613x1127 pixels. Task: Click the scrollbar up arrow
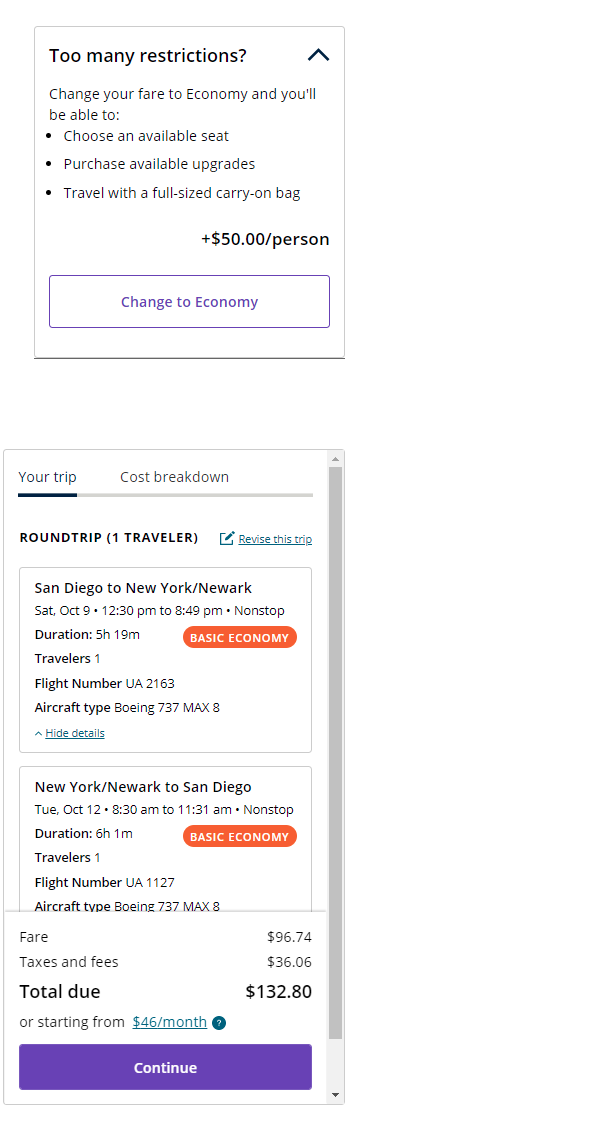pyautogui.click(x=335, y=459)
